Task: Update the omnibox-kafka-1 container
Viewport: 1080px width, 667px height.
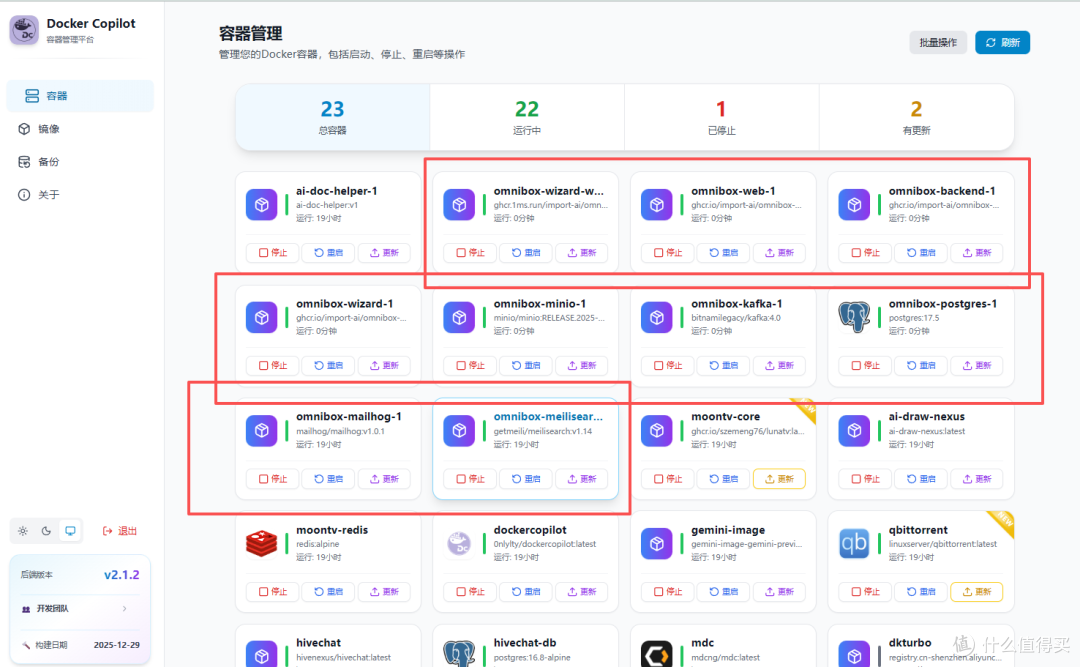Action: (x=779, y=365)
